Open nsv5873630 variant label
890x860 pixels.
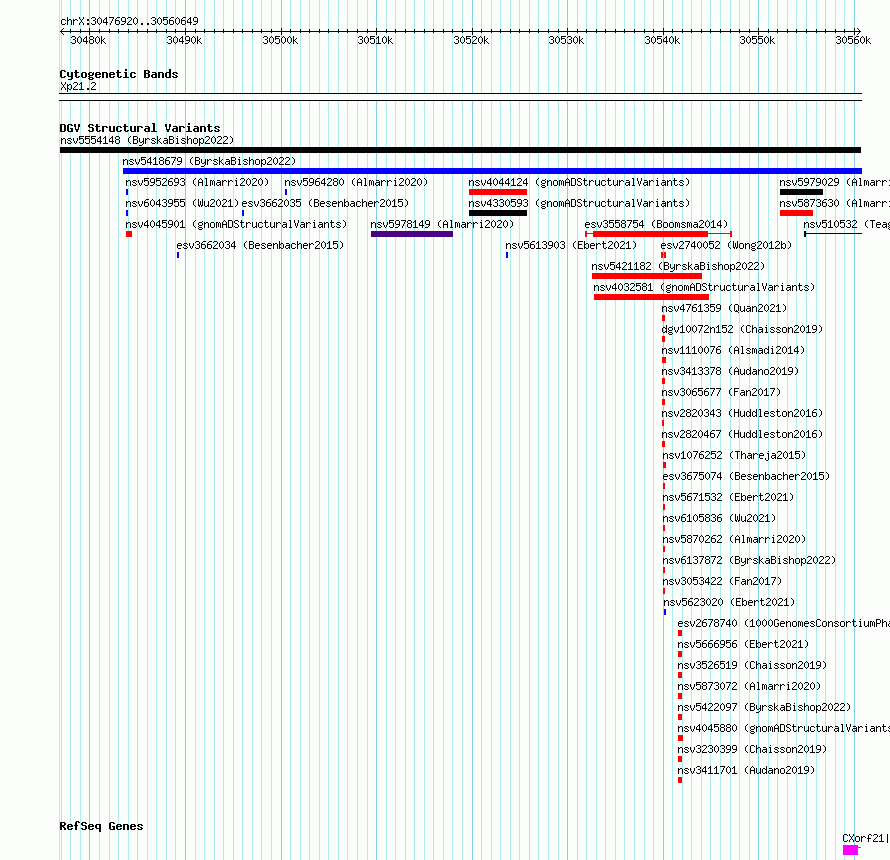pos(834,203)
